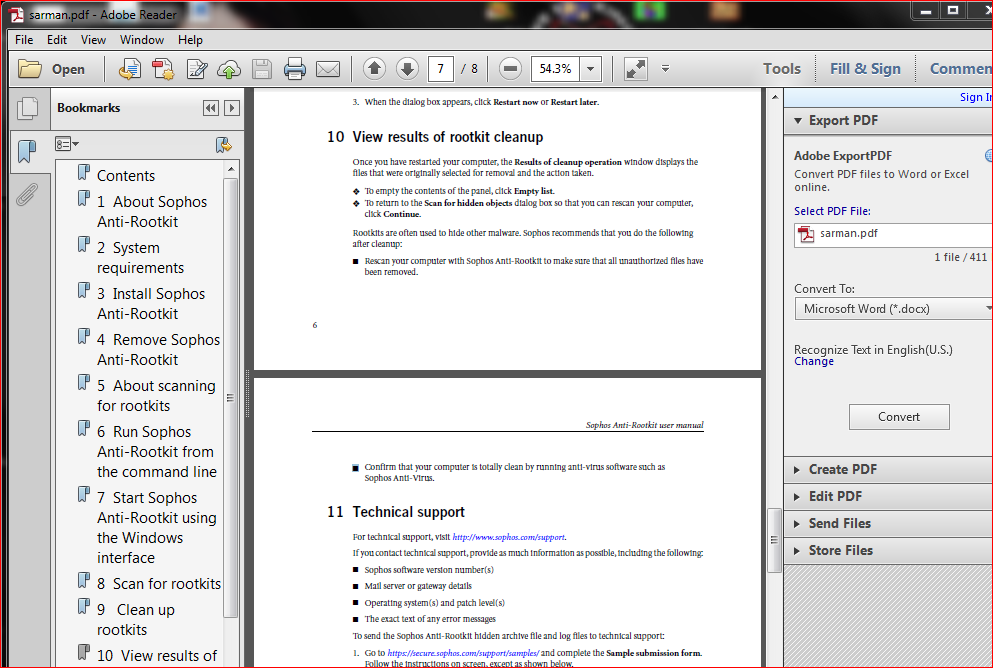Go to bookmark 1 About Sophos Anti-Rootkit
The image size is (993, 668).
152,211
